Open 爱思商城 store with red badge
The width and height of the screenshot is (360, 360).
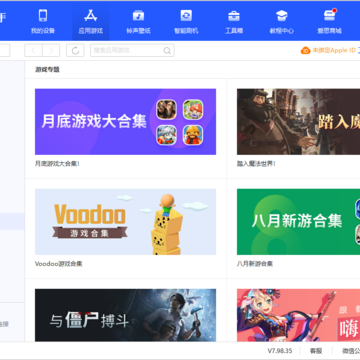(x=329, y=21)
